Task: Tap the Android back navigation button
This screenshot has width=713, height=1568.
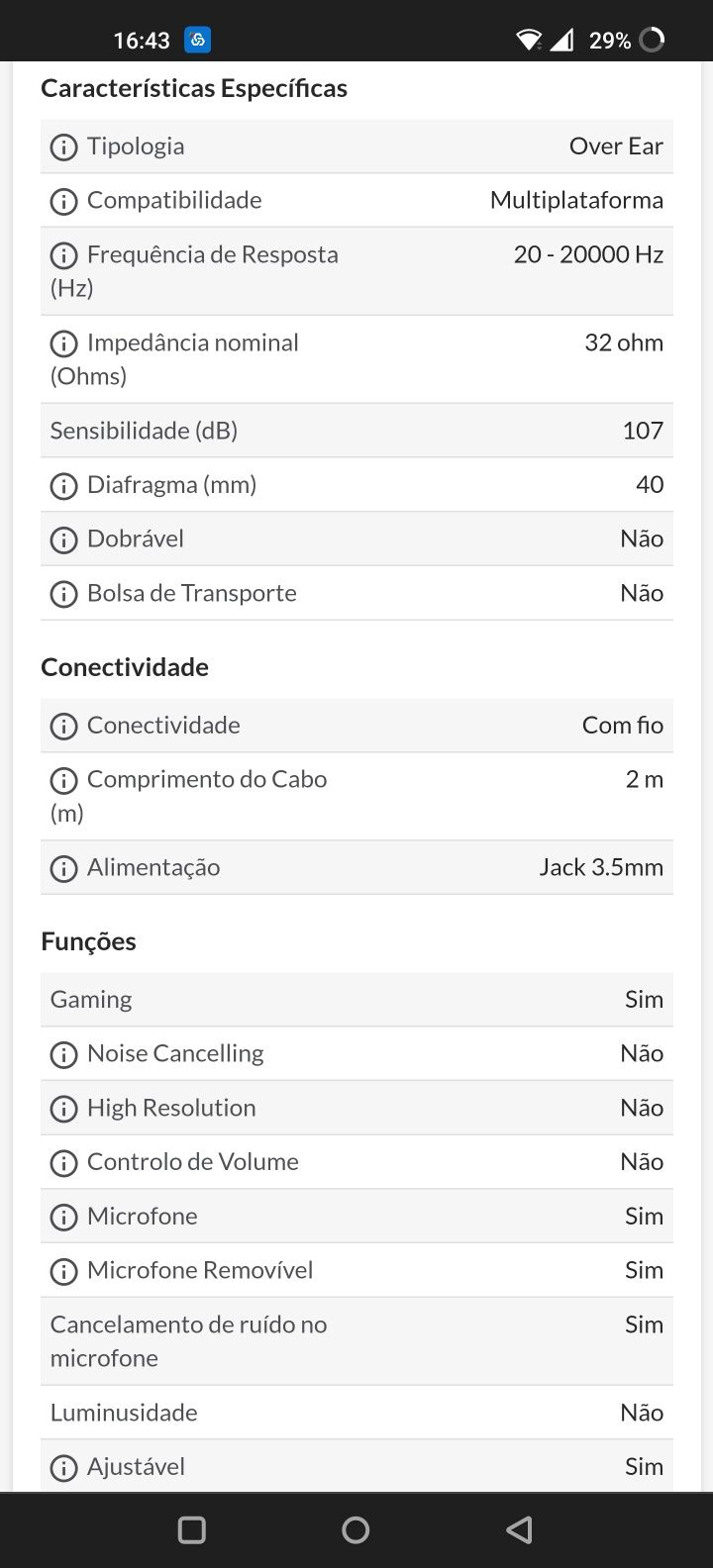Action: pyautogui.click(x=519, y=1529)
